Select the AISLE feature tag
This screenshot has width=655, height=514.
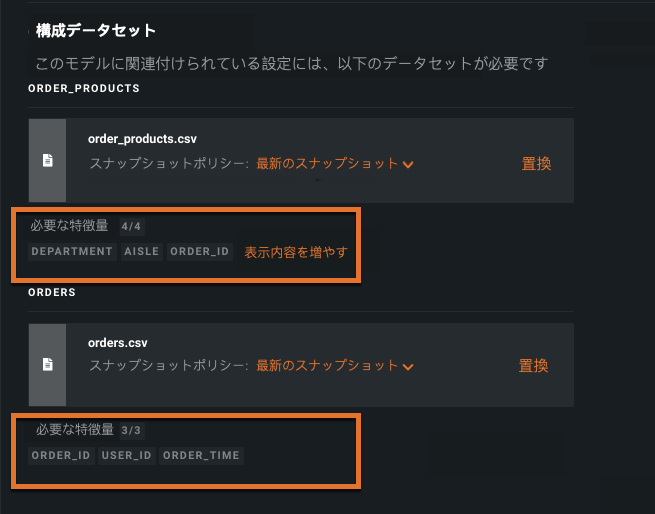pyautogui.click(x=141, y=252)
